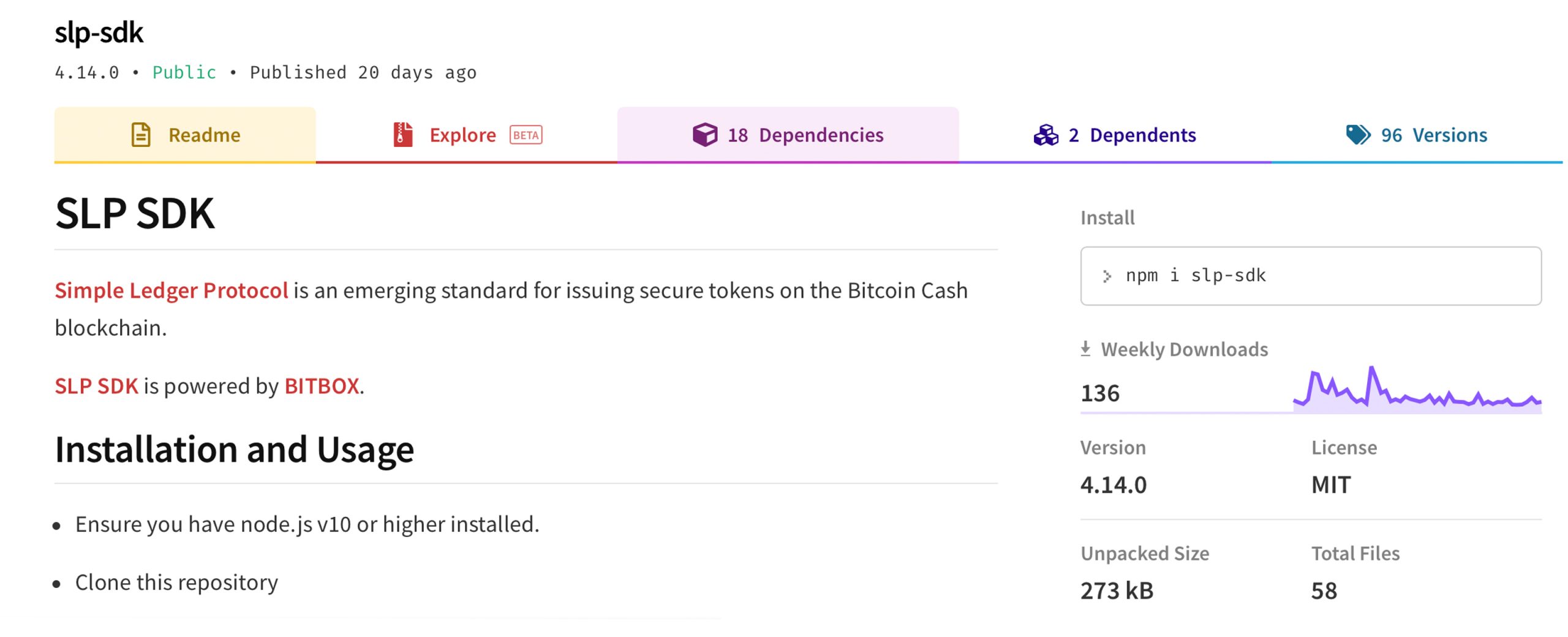Click the terminal prompt icon in install box
The image size is (1568, 637).
coord(1107,276)
